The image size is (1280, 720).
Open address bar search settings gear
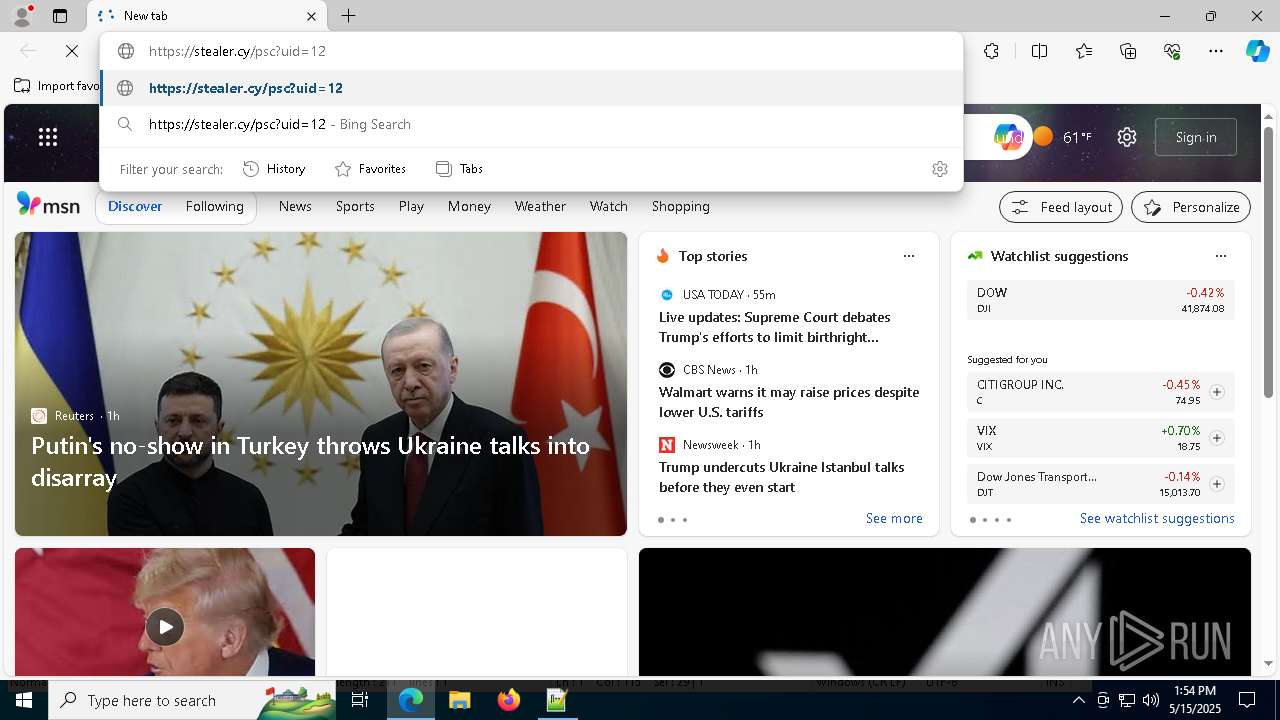pyautogui.click(x=939, y=169)
